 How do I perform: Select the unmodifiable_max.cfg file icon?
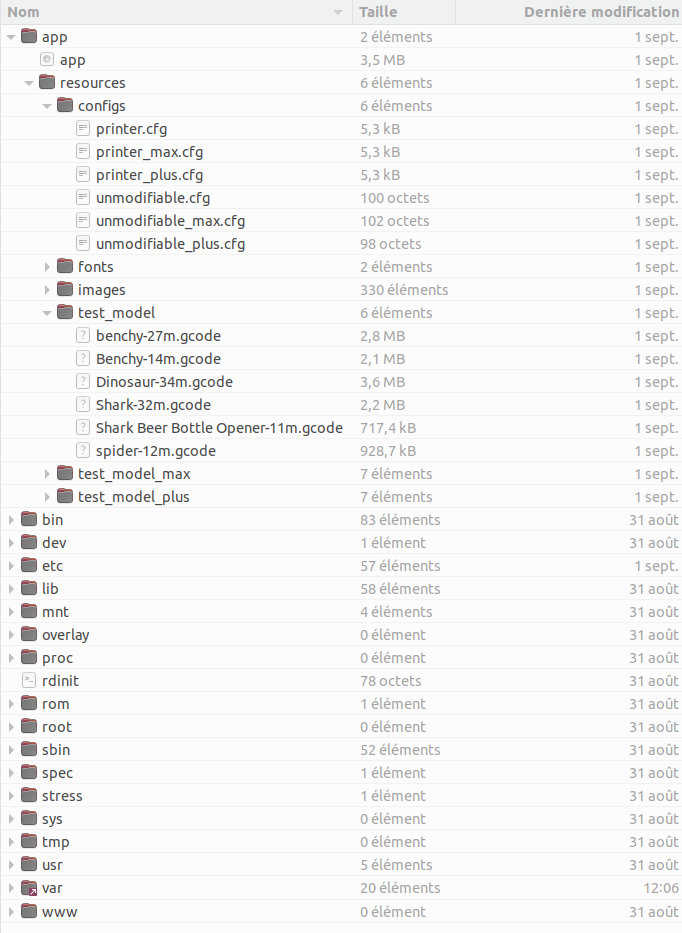[83, 221]
